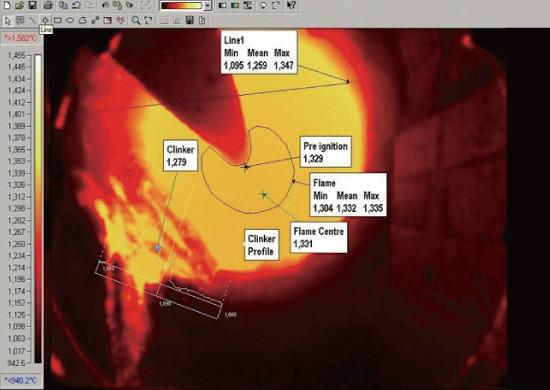Open the help pointer question-mark tool
The image size is (550, 390).
pos(291,5)
